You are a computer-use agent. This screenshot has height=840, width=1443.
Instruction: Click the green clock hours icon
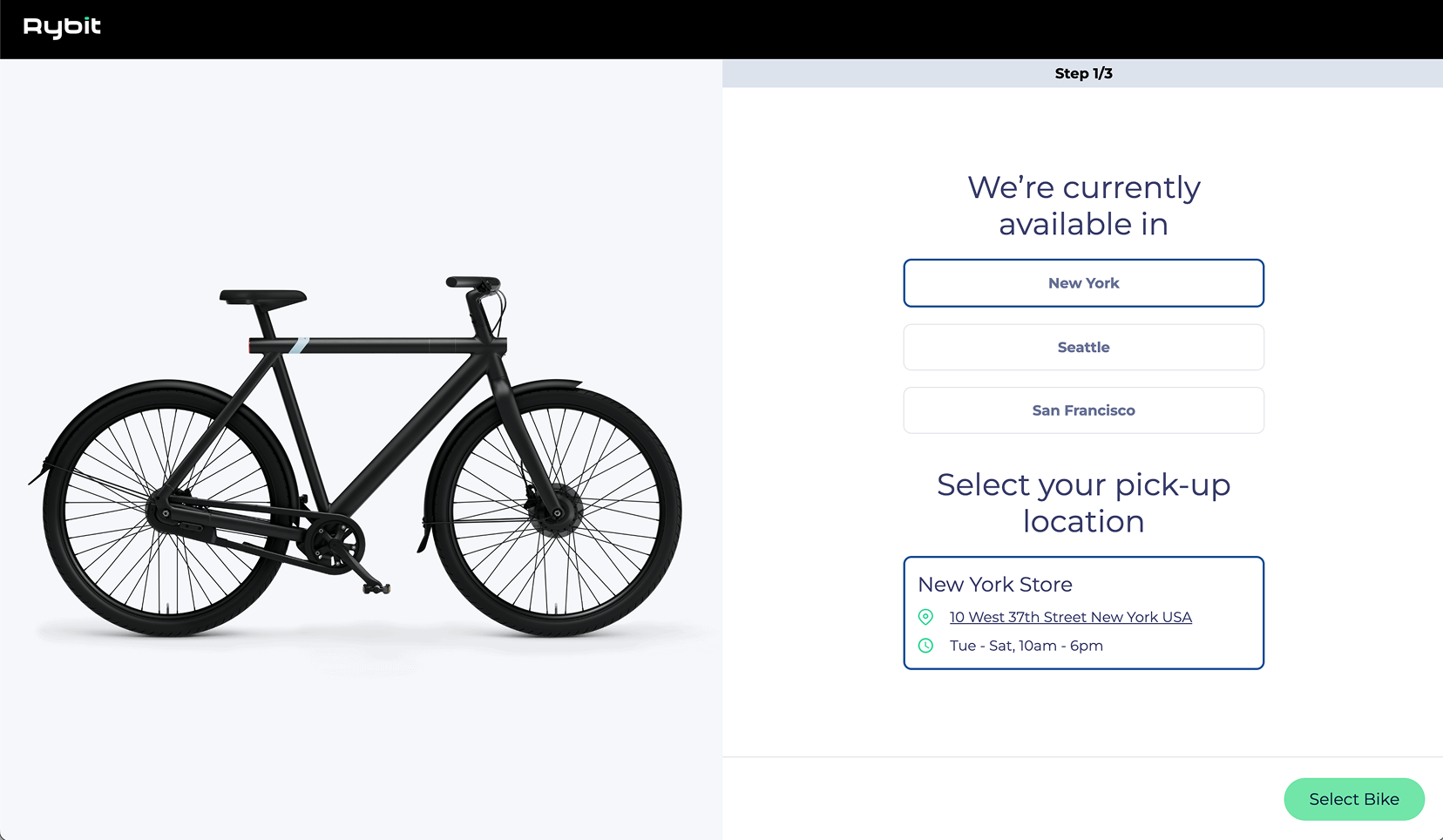pos(926,646)
